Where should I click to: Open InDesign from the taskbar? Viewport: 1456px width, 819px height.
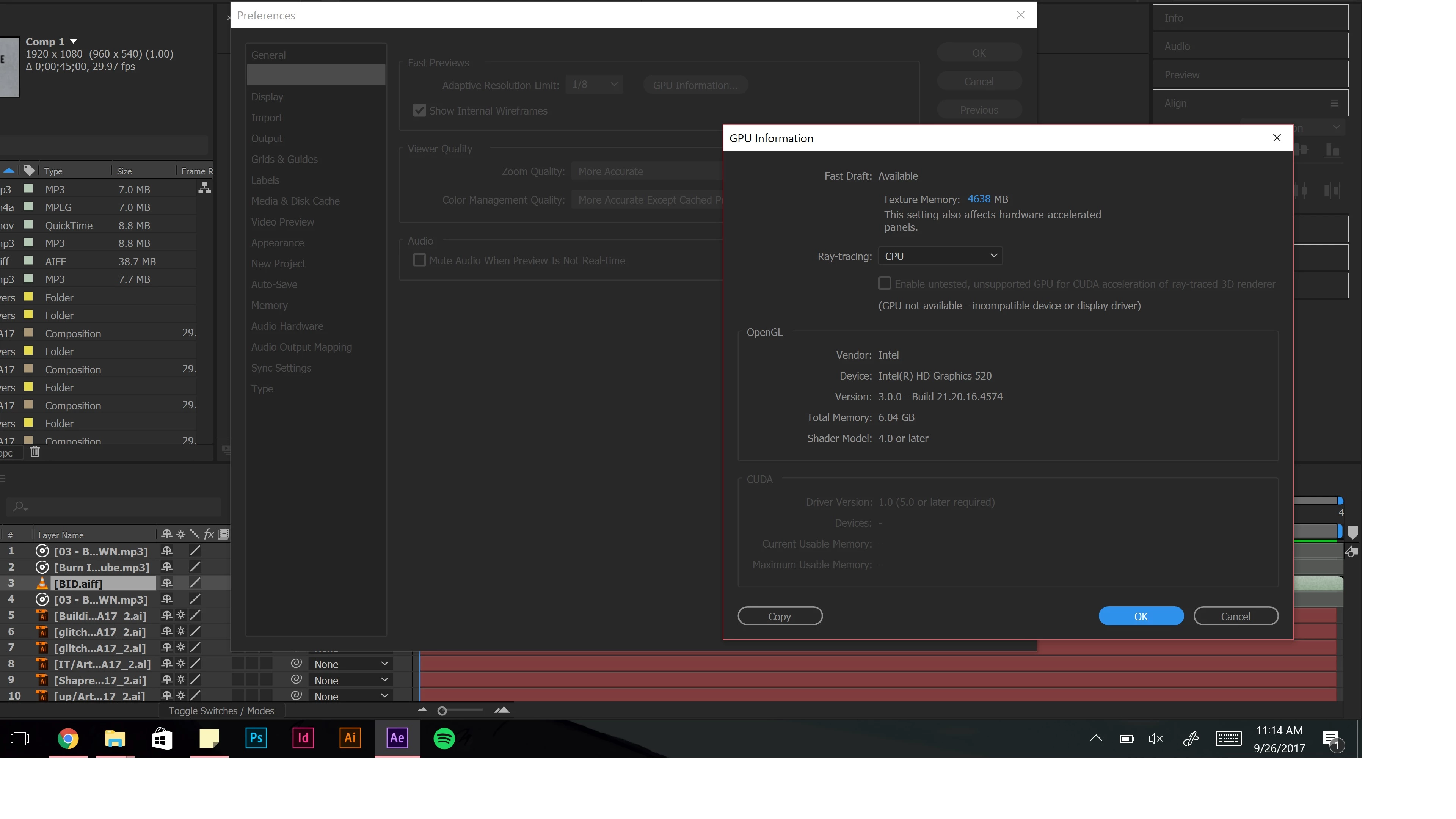pos(303,737)
